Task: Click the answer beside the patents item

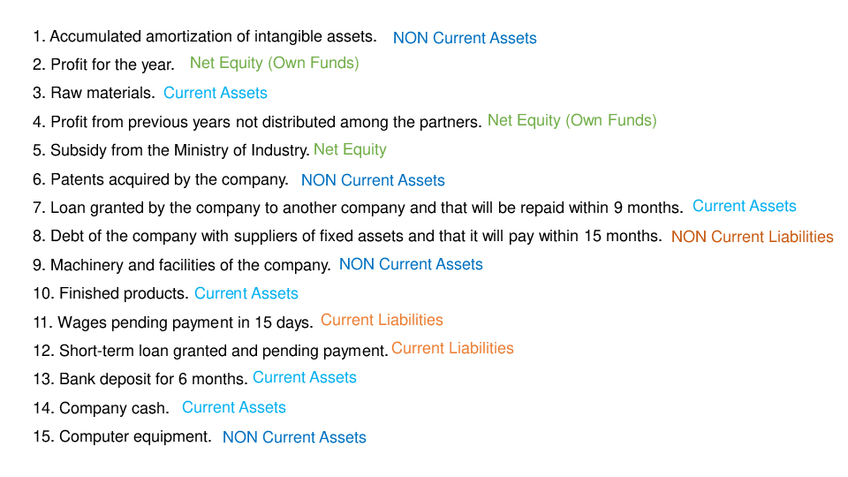Action: click(x=372, y=181)
